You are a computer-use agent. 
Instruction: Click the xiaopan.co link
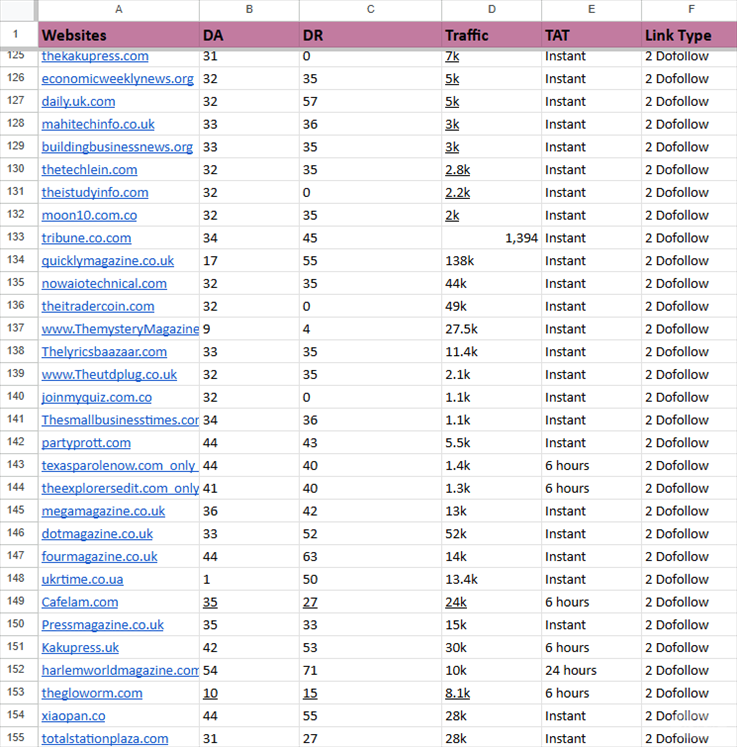73,716
